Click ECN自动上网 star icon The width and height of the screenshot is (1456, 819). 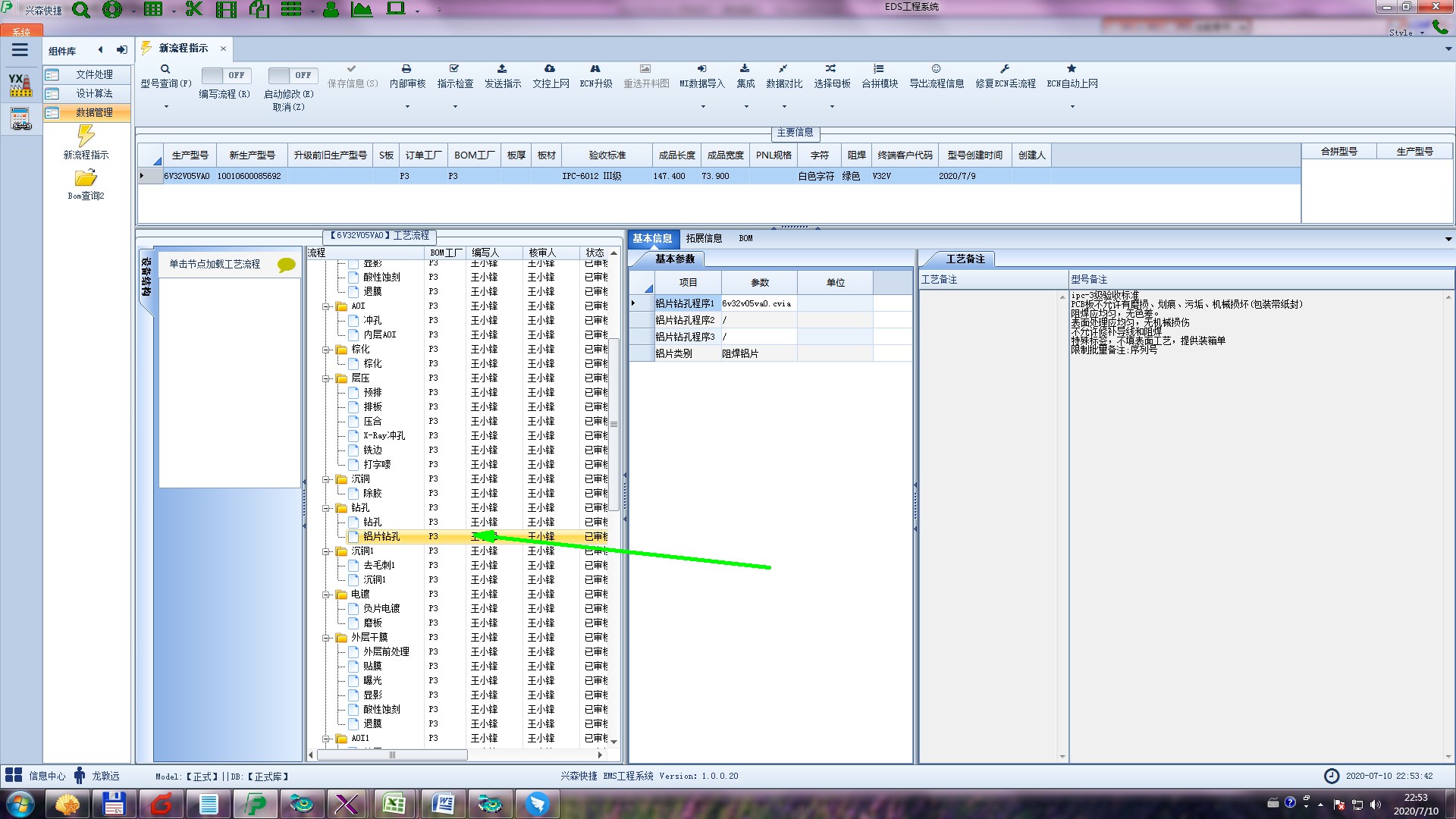(1072, 69)
